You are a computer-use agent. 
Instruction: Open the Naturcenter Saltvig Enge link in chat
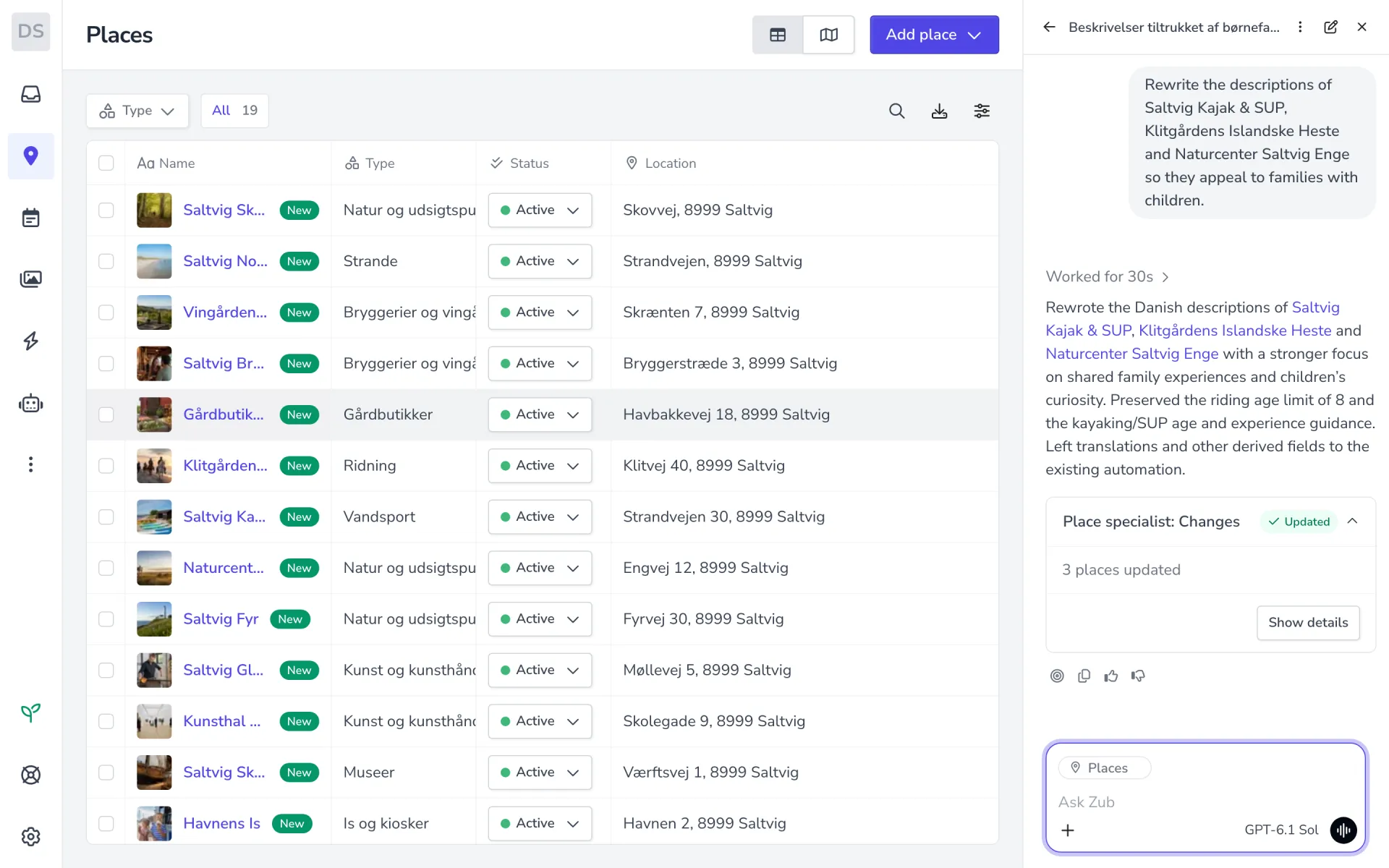[x=1132, y=354]
